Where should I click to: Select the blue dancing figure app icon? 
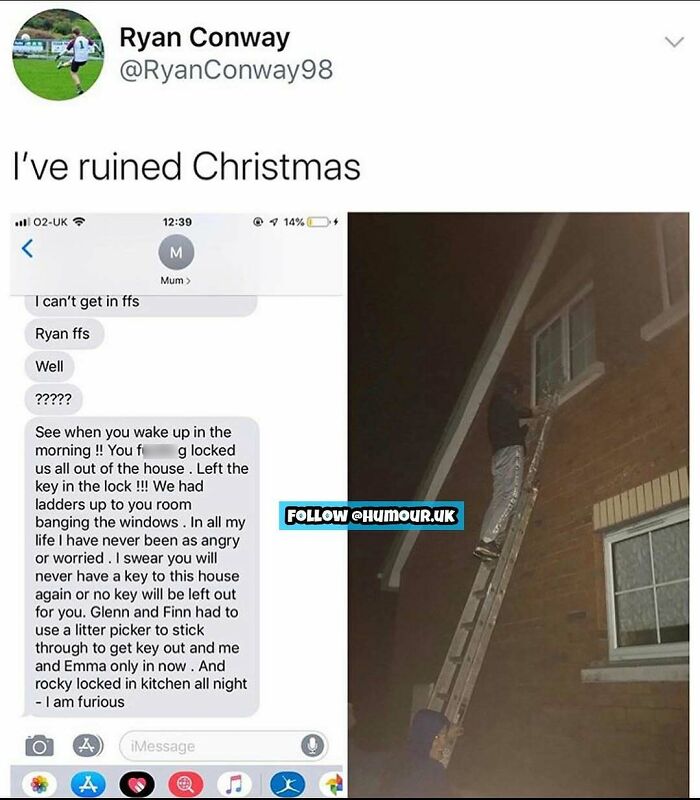[288, 784]
